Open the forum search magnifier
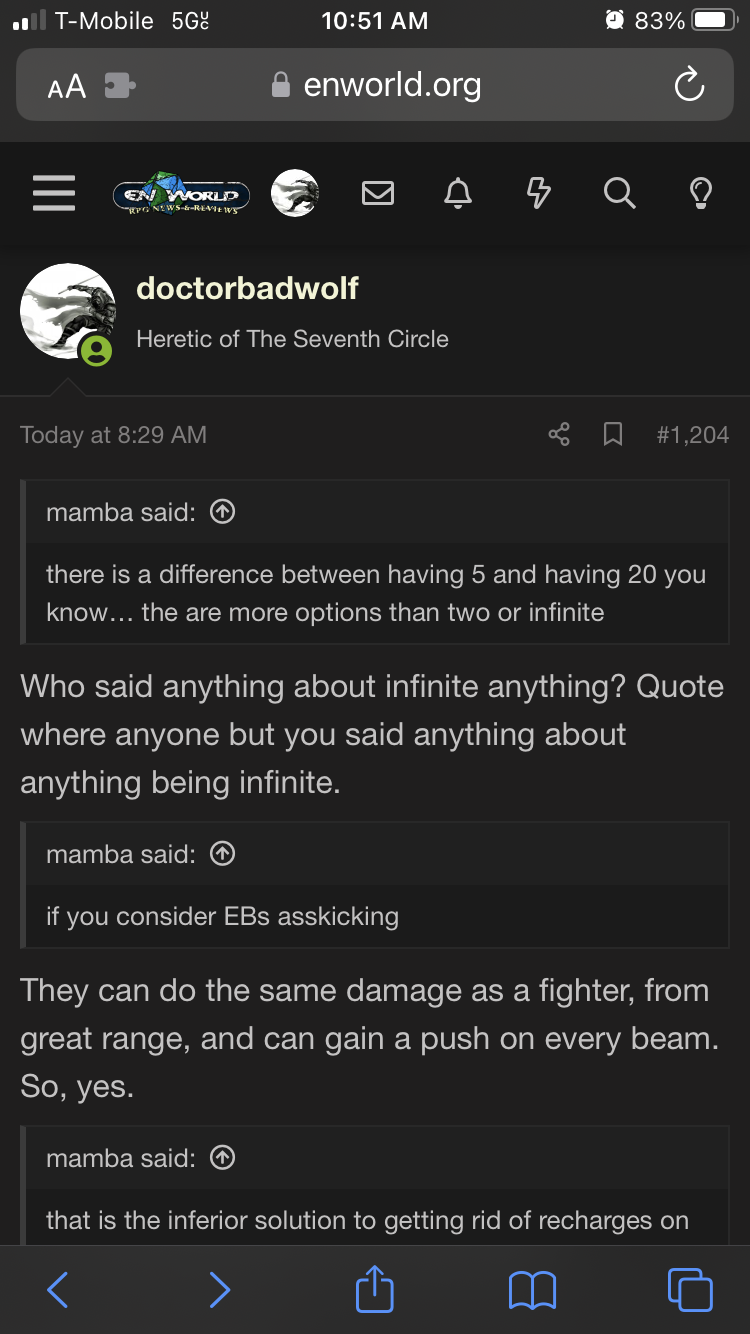Screen dimensions: 750x1334 [619, 193]
